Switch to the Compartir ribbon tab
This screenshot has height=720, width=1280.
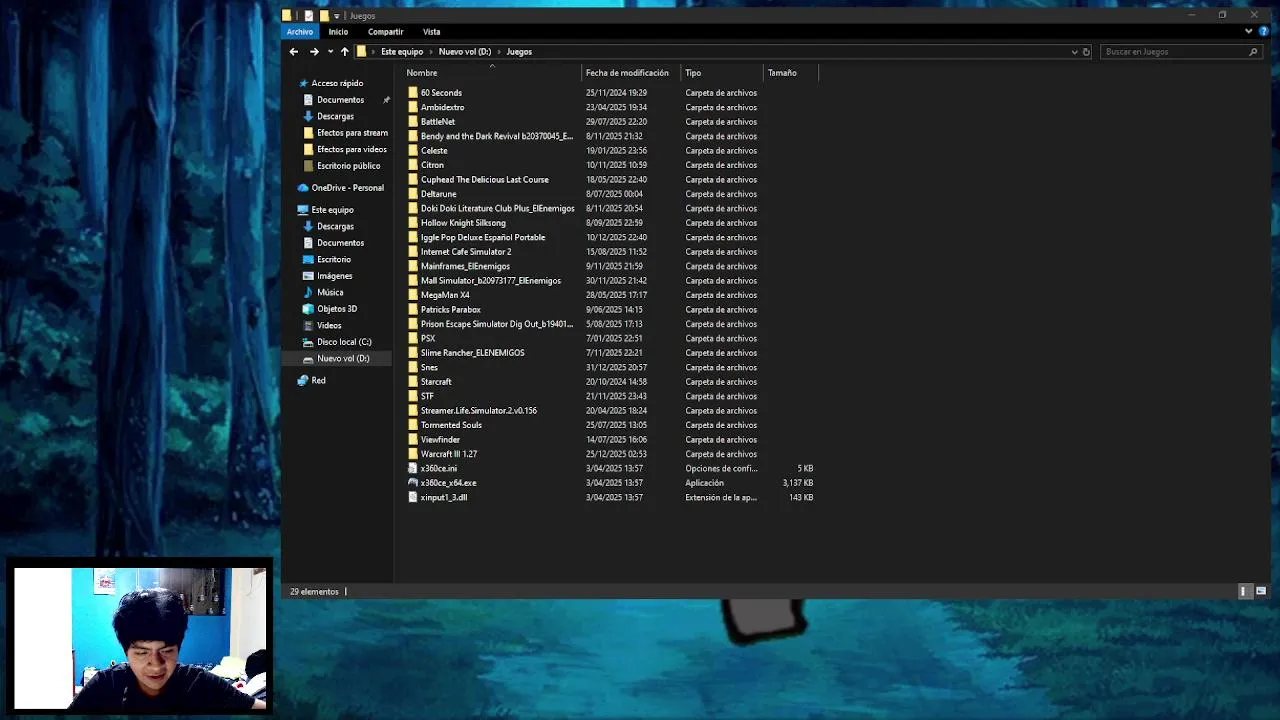(385, 32)
